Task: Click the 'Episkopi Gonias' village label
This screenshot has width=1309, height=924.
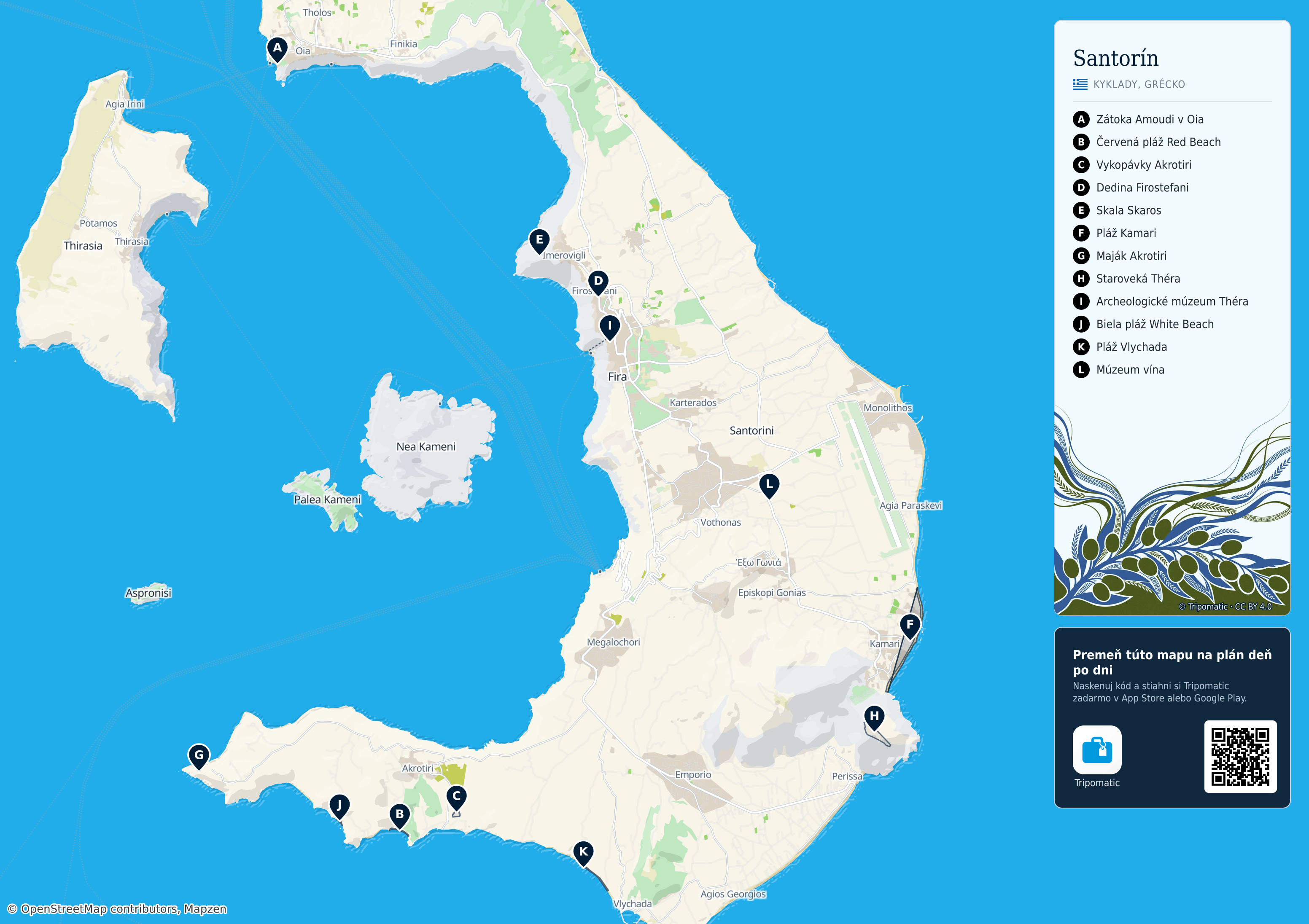Action: [x=772, y=592]
